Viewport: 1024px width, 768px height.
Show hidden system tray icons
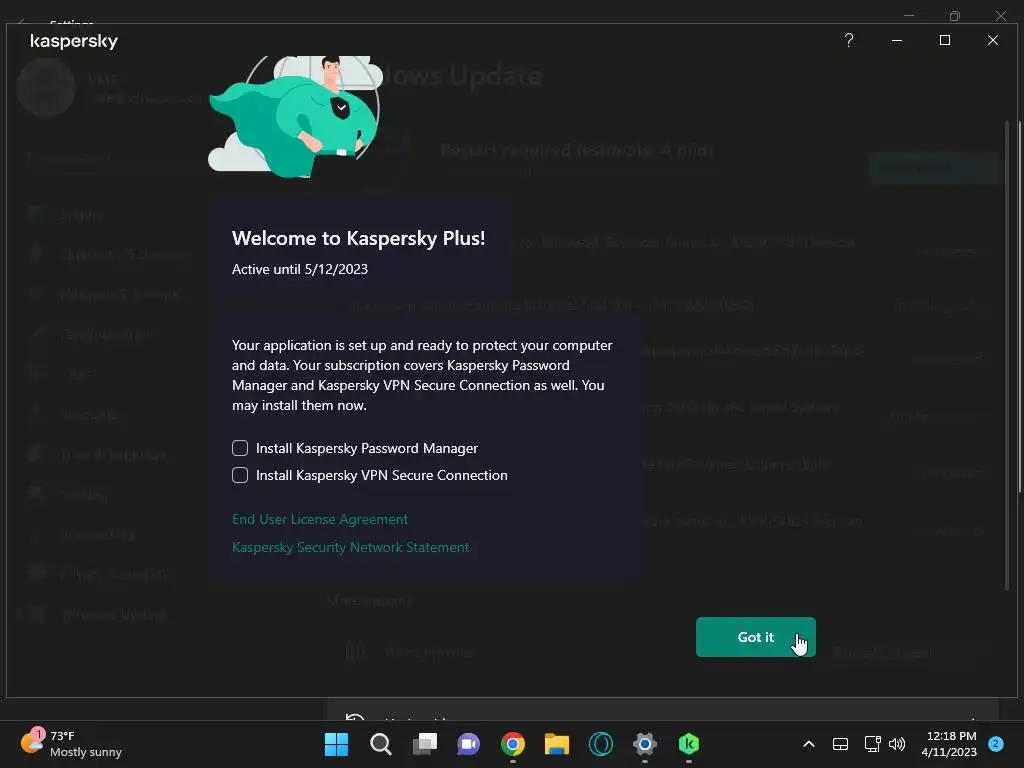808,744
